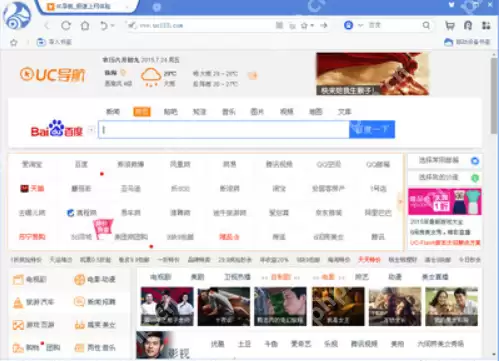Open dropdown arrow beside the bookmark star
Image resolution: width=499 pixels, height=361 pixels.
(x=312, y=25)
